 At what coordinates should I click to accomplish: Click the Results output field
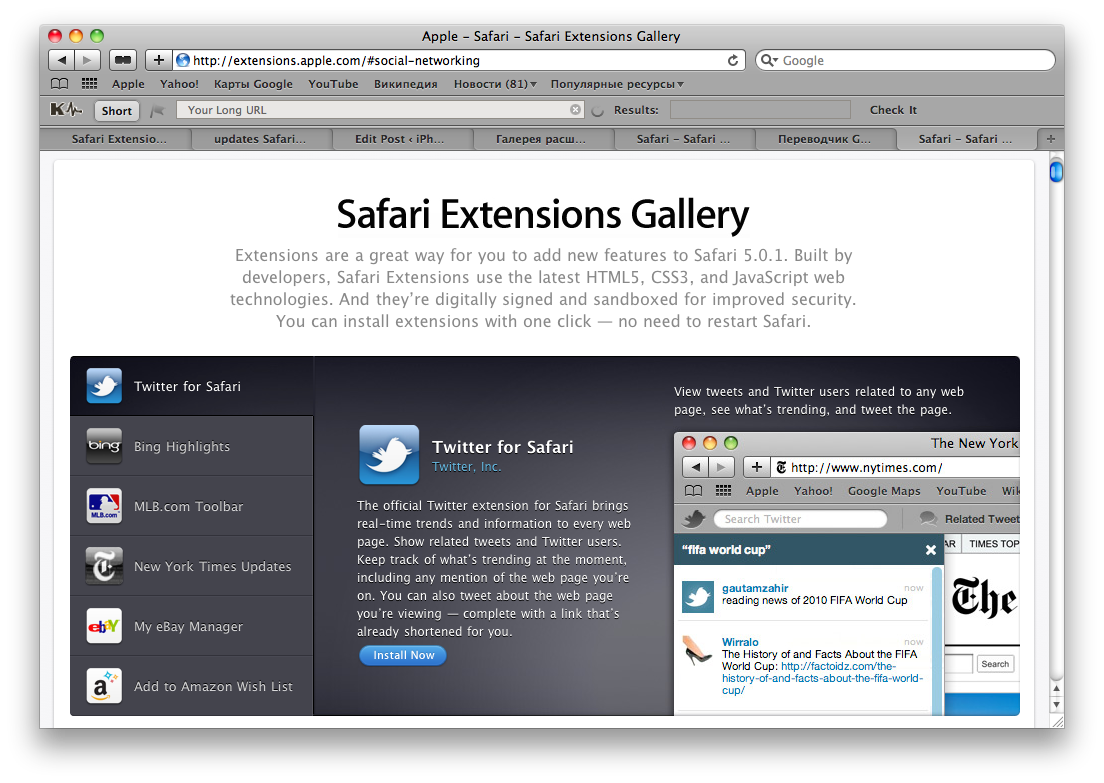coord(760,110)
